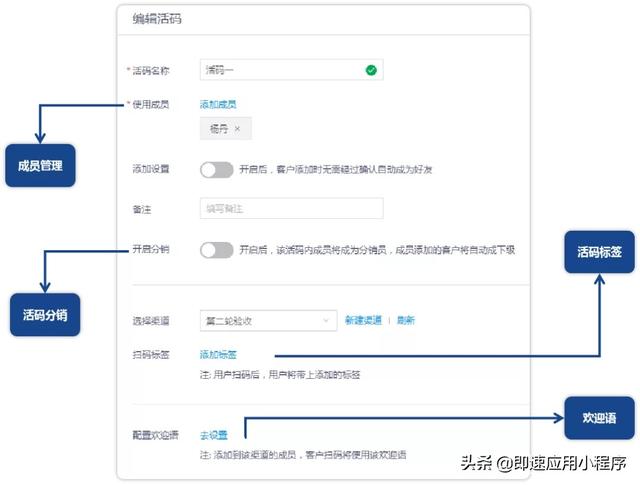The width and height of the screenshot is (640, 485).
Task: Click the 添加标签 link
Action: coord(218,354)
